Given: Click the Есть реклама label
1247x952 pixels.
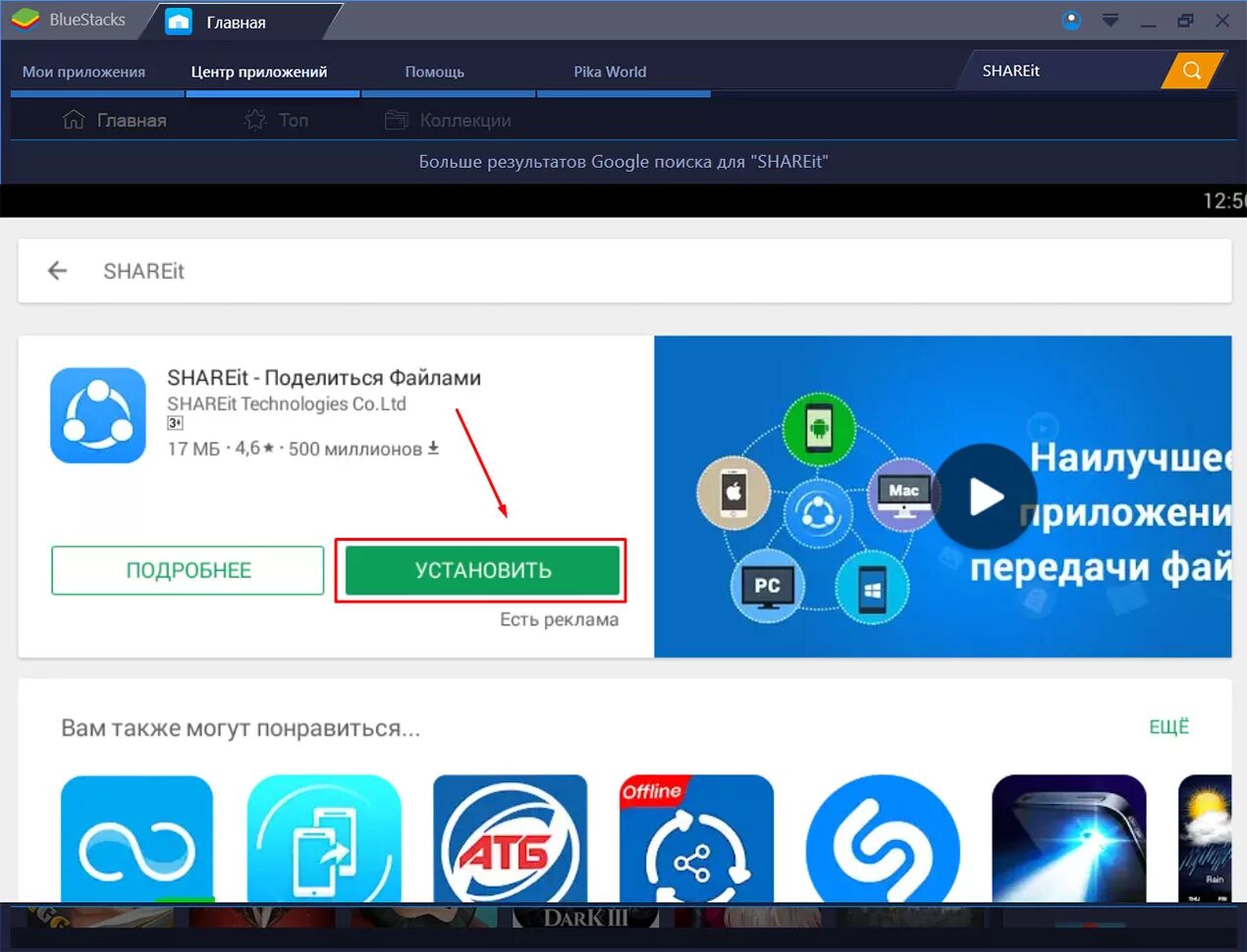Looking at the screenshot, I should point(560,619).
